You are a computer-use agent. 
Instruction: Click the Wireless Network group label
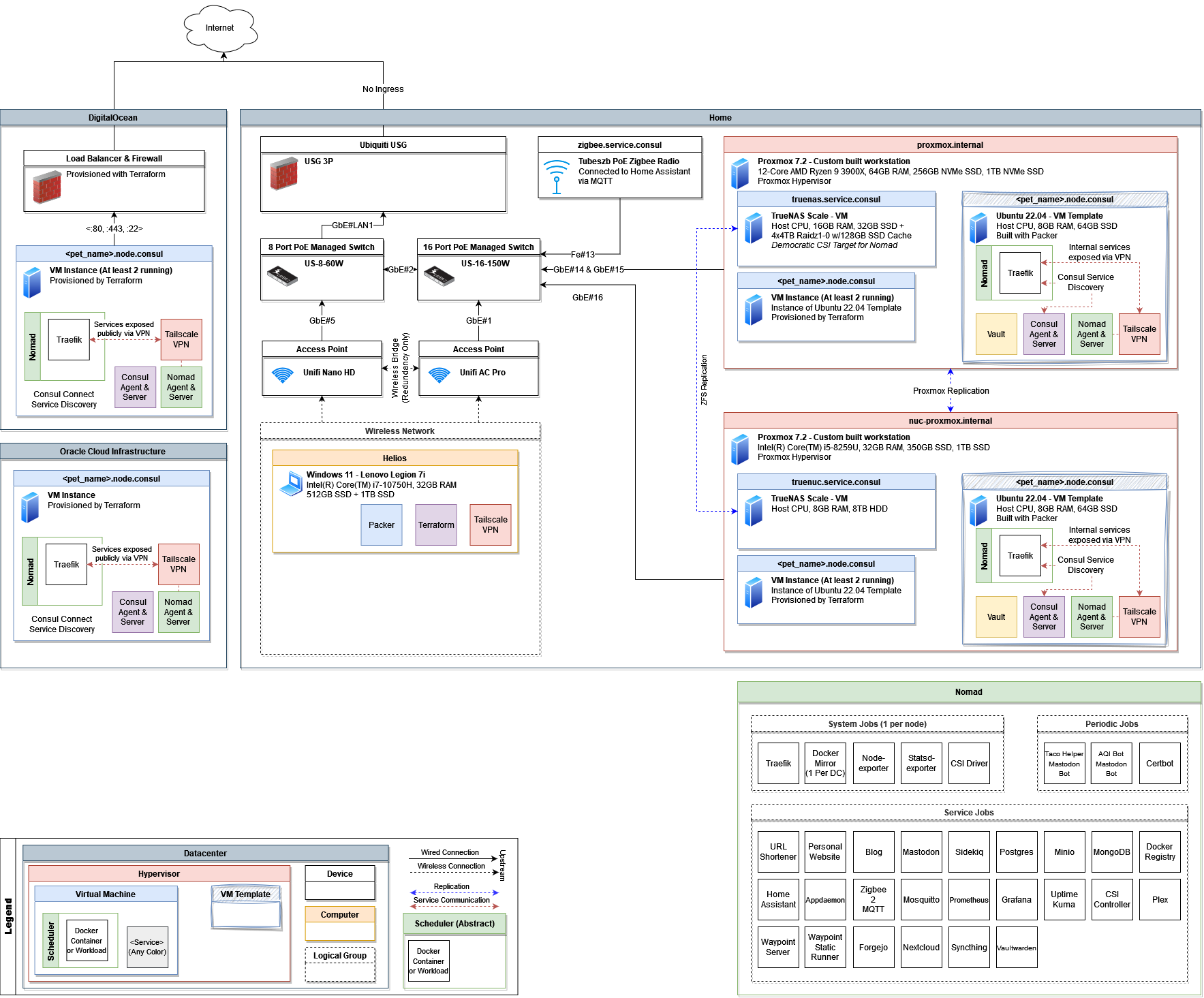point(400,431)
